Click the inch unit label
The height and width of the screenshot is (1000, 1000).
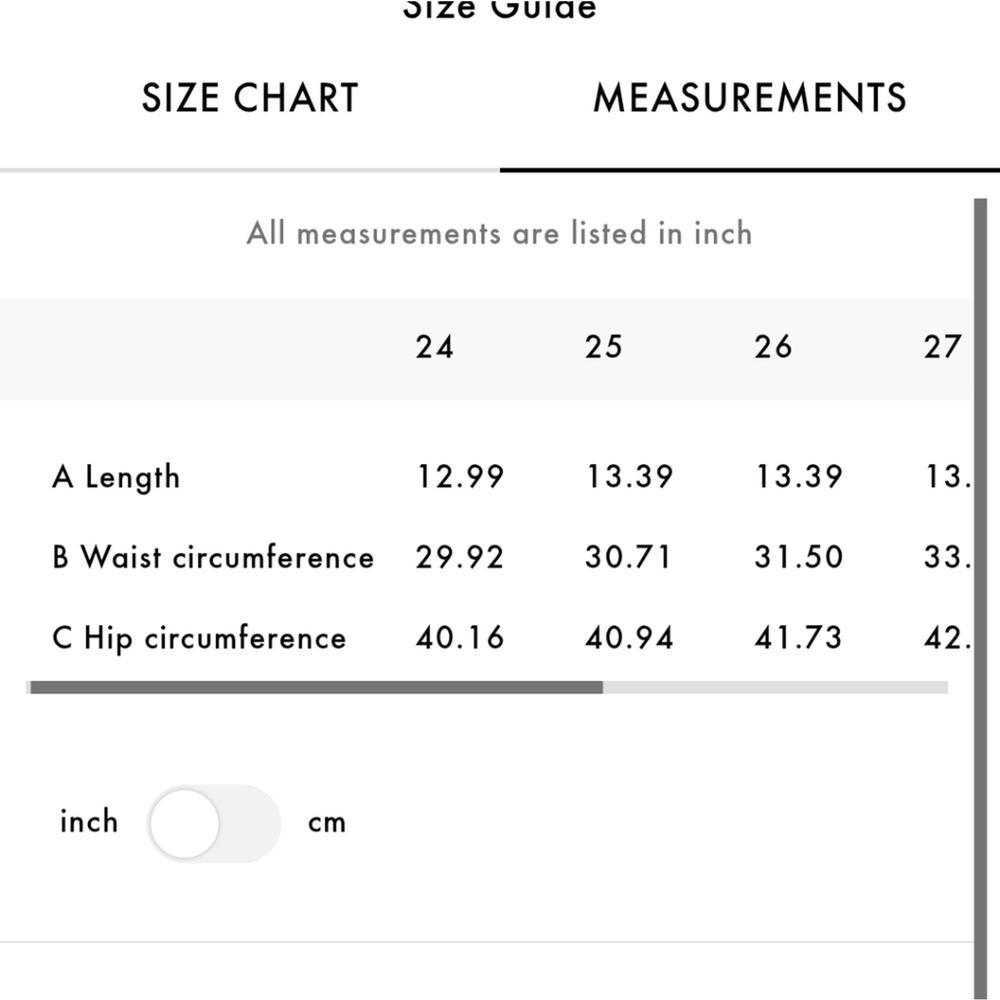coord(89,821)
